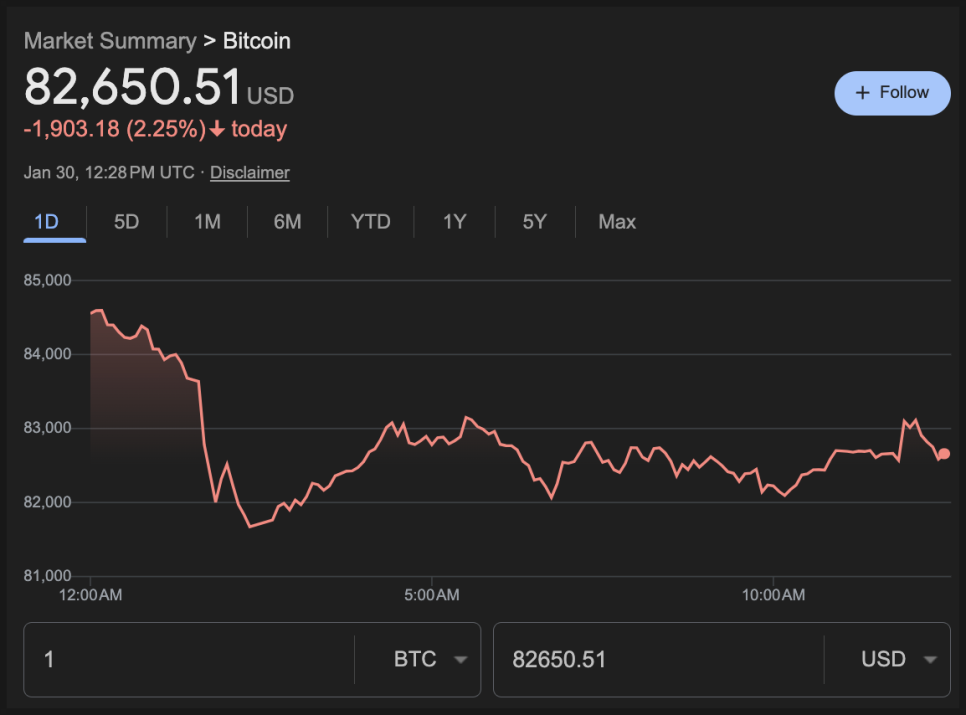
Task: Select the 1D time range tab
Action: 46,221
